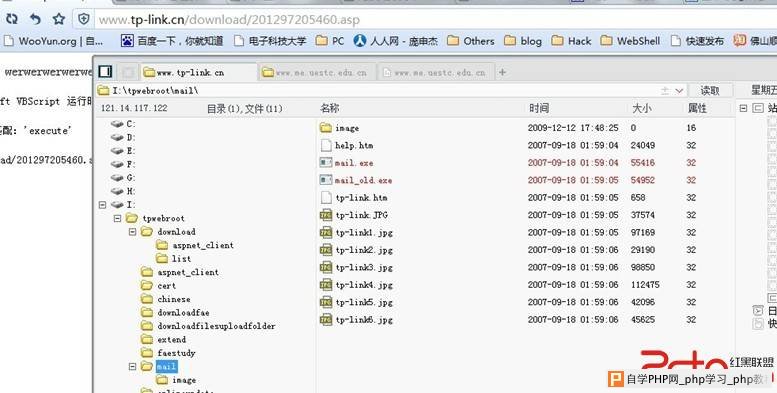This screenshot has width=777, height=393.
Task: Open path history dropdown arrow
Action: [x=679, y=91]
